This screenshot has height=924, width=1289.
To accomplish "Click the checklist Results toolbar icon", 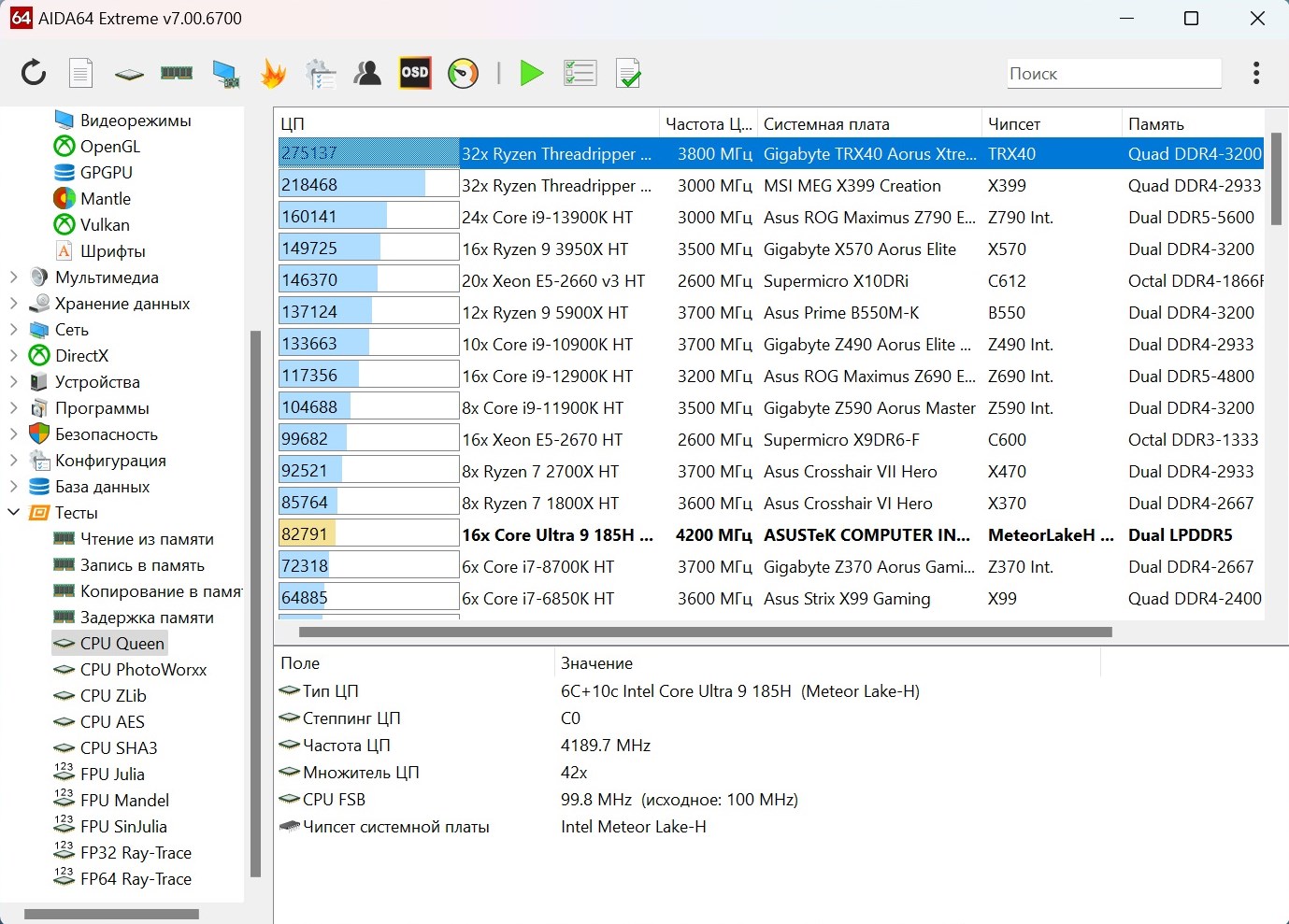I will point(580,73).
